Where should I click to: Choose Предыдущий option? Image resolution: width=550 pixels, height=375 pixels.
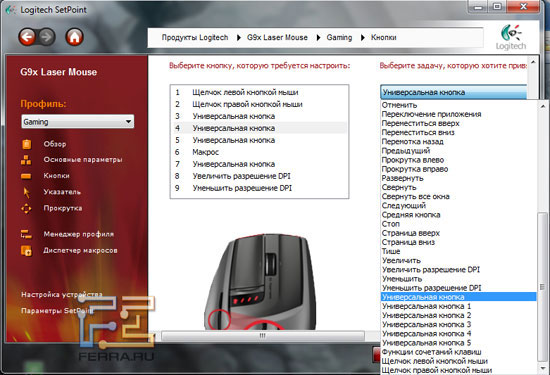tap(459, 150)
